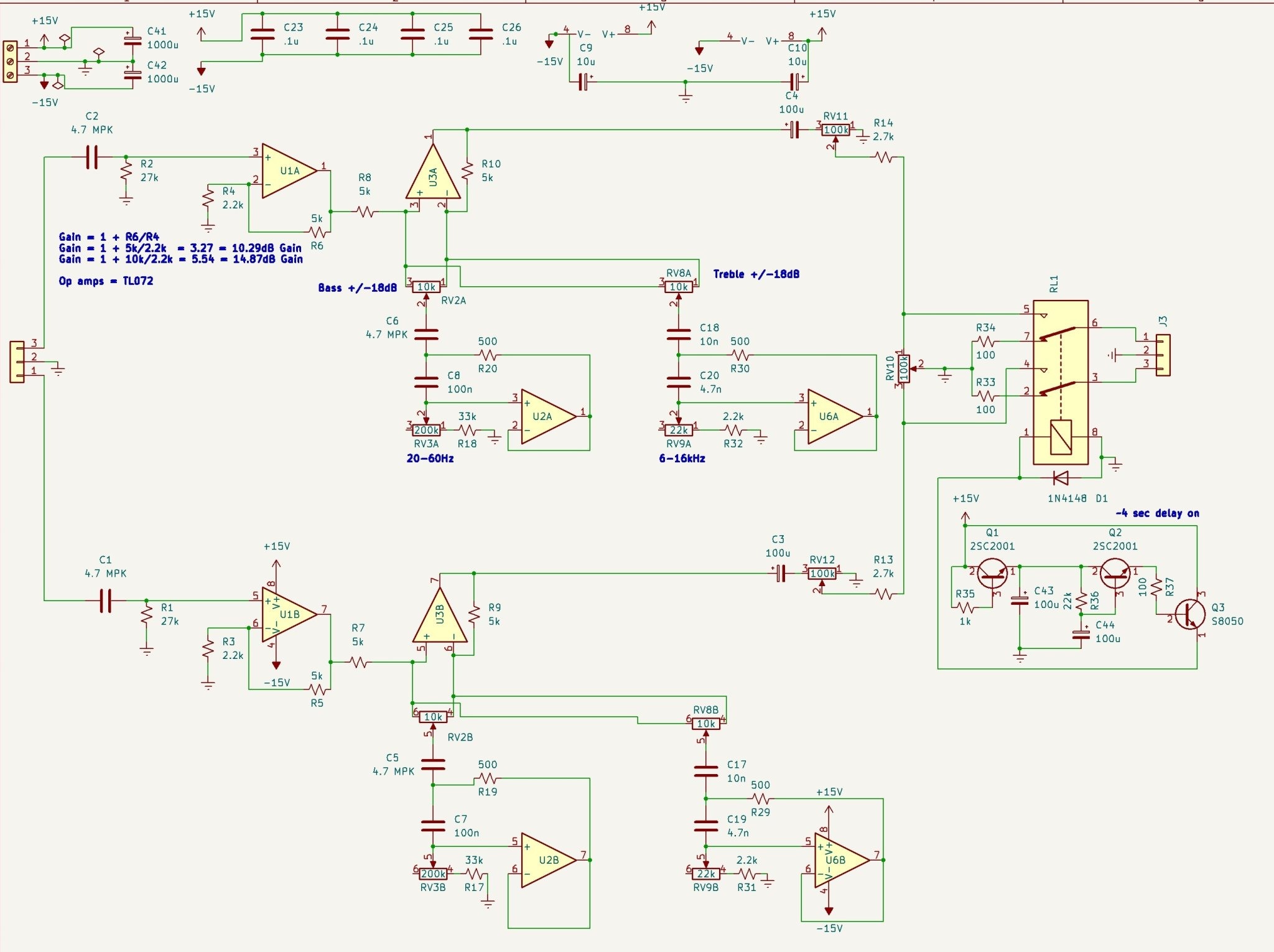Select the RV10 100k vertical potentiometer
1274x952 pixels.
(903, 368)
